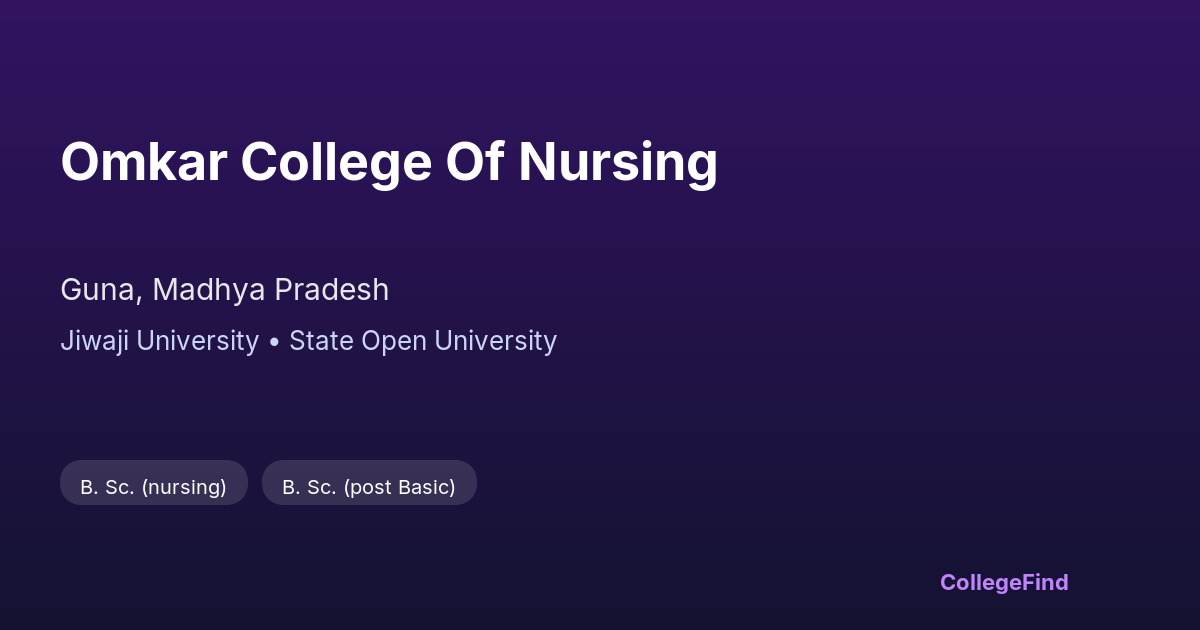Click the Omkar College Of Nursing heading
This screenshot has height=630, width=1200.
[x=389, y=161]
